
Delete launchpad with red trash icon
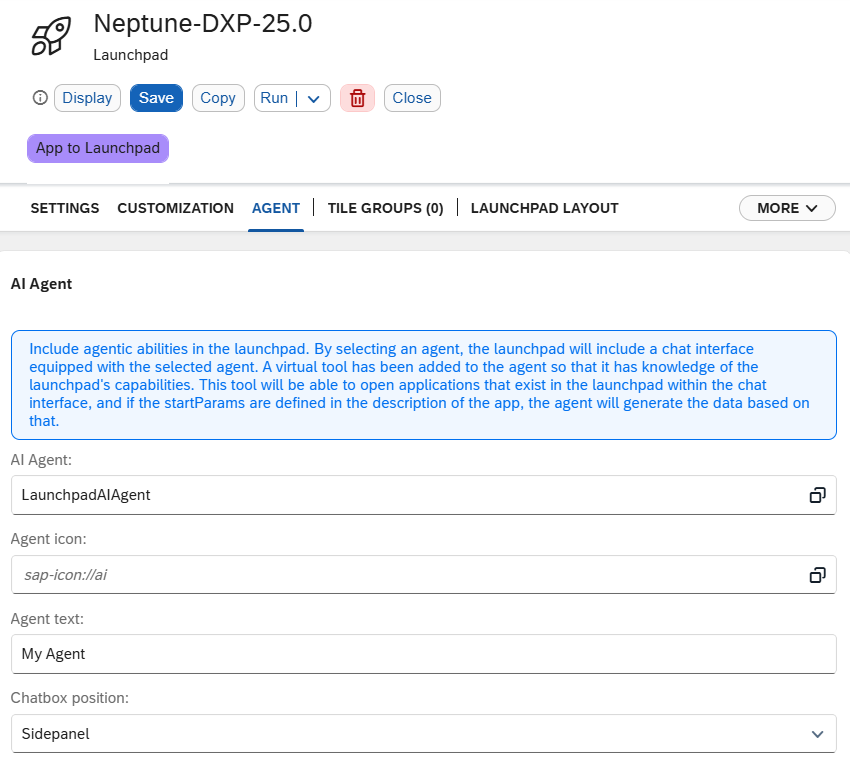pos(357,98)
